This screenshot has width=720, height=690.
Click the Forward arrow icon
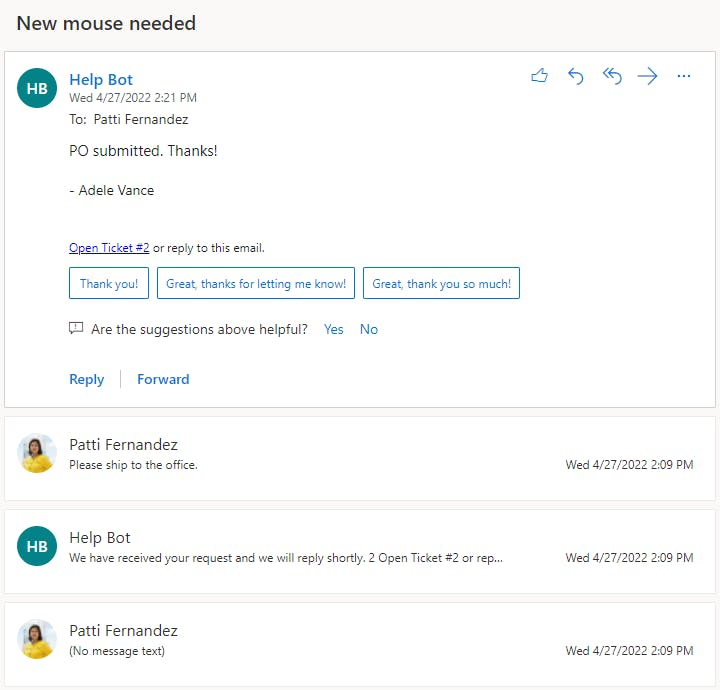[648, 76]
